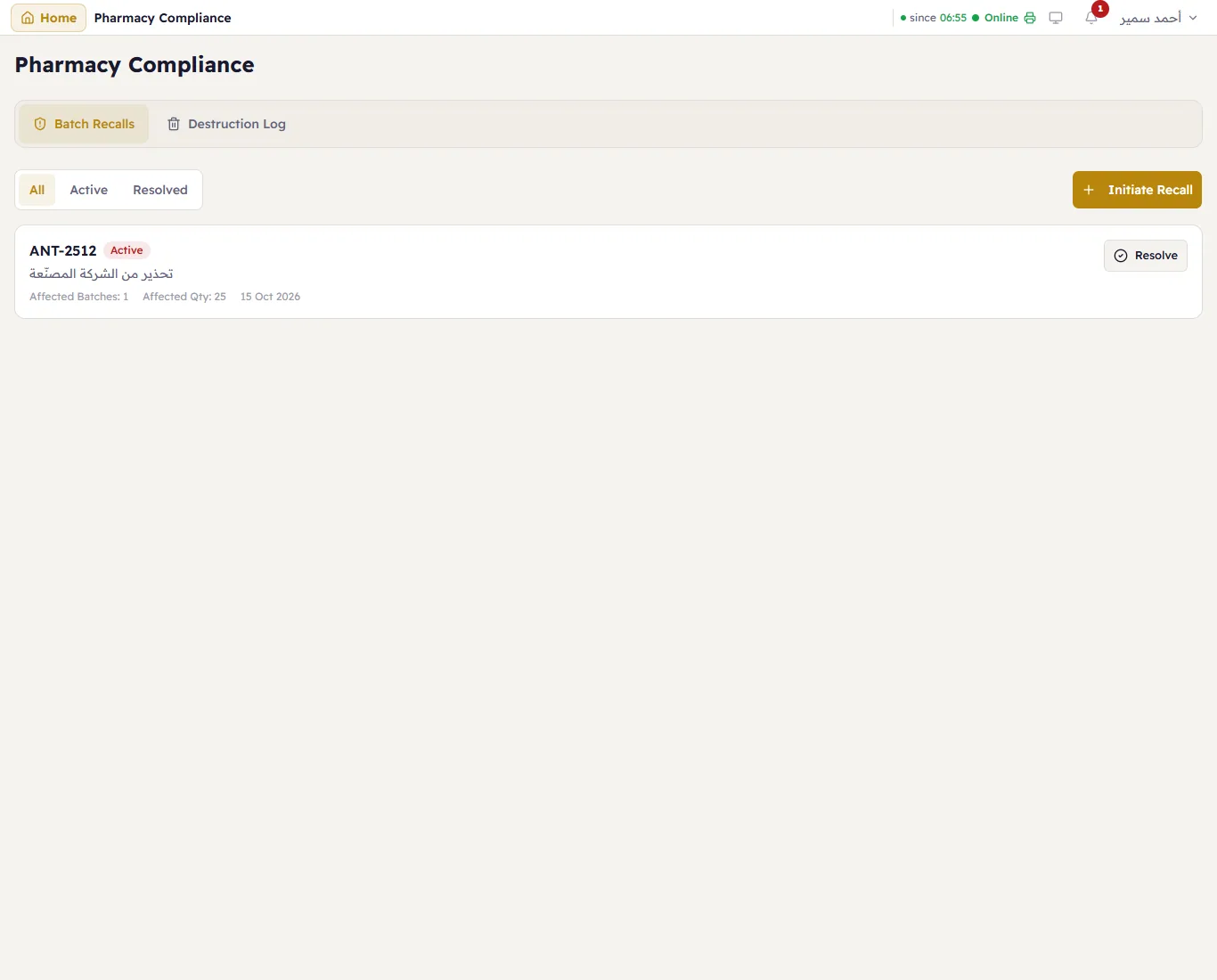The image size is (1217, 980).
Task: Click the since 06:55 status text
Action: point(934,18)
